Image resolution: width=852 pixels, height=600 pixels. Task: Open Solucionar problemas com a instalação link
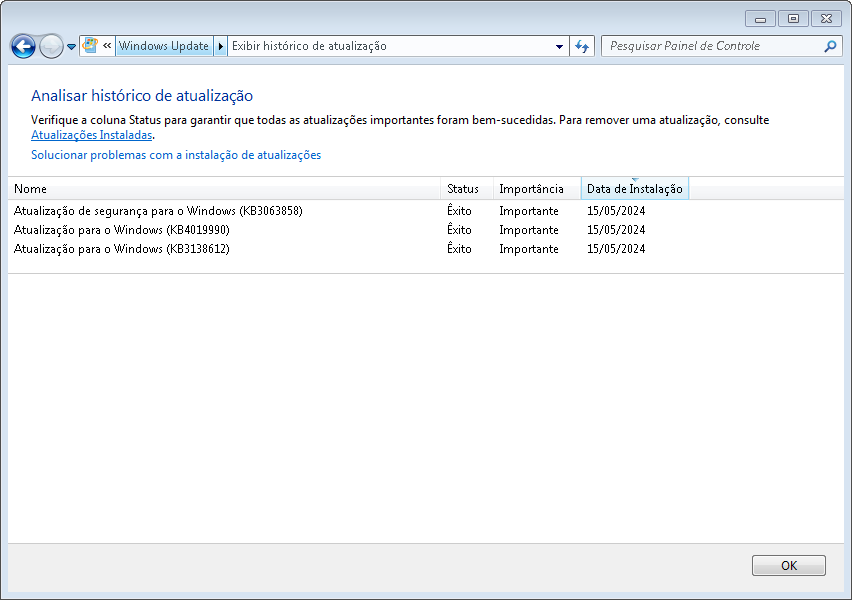[176, 155]
